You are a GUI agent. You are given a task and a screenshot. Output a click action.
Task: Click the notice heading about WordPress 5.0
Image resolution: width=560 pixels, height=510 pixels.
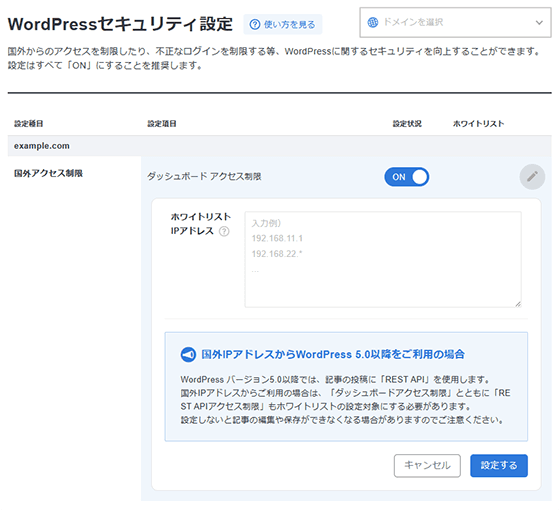[333, 354]
